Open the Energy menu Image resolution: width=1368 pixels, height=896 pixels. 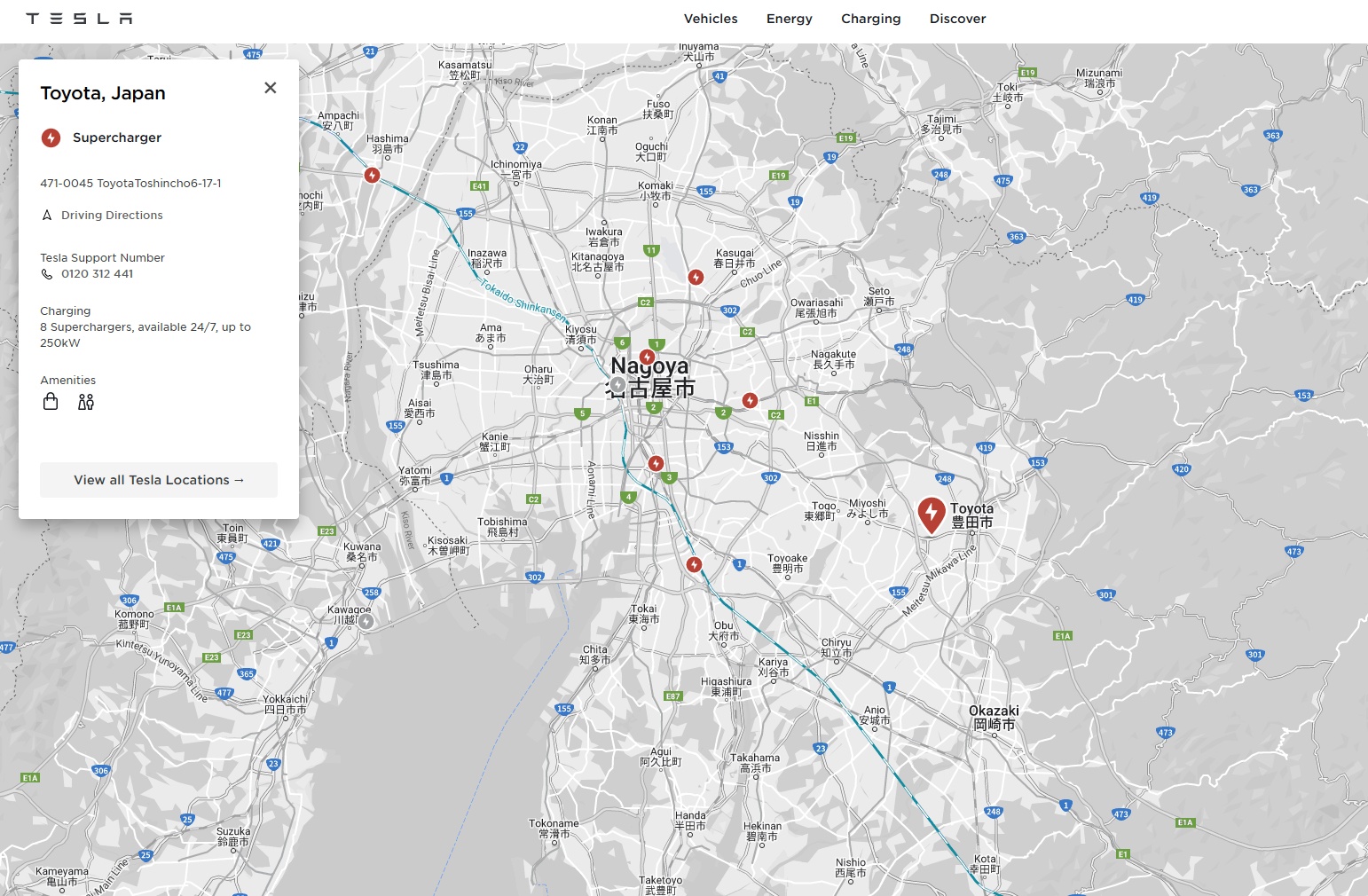click(x=790, y=19)
